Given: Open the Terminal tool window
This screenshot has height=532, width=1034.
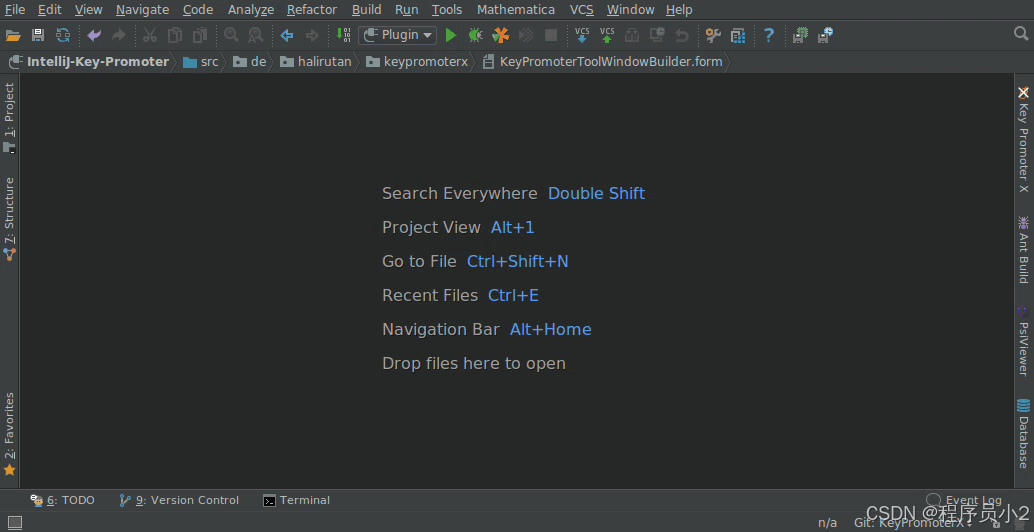Looking at the screenshot, I should [x=297, y=500].
